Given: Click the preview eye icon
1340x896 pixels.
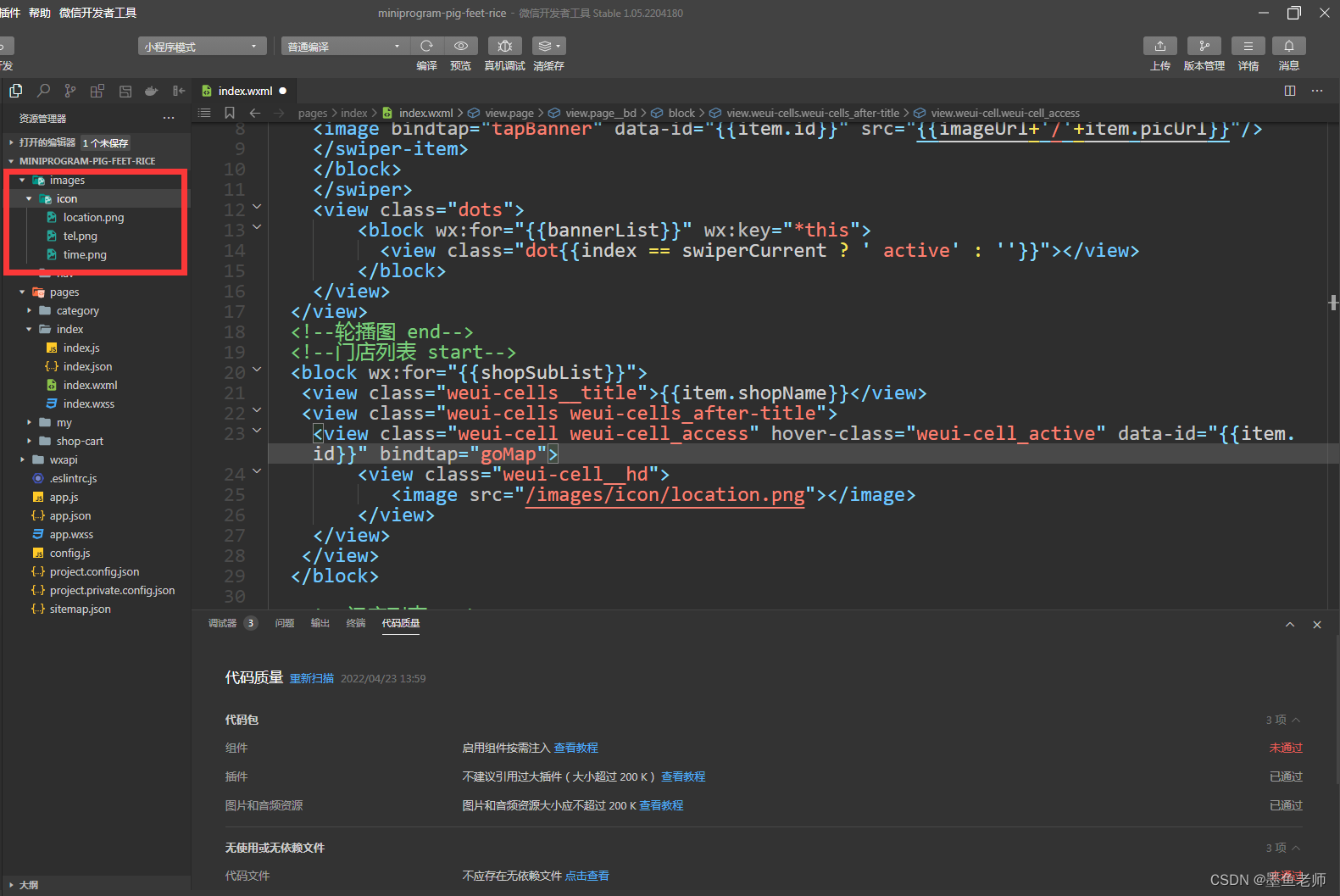Looking at the screenshot, I should pyautogui.click(x=460, y=46).
